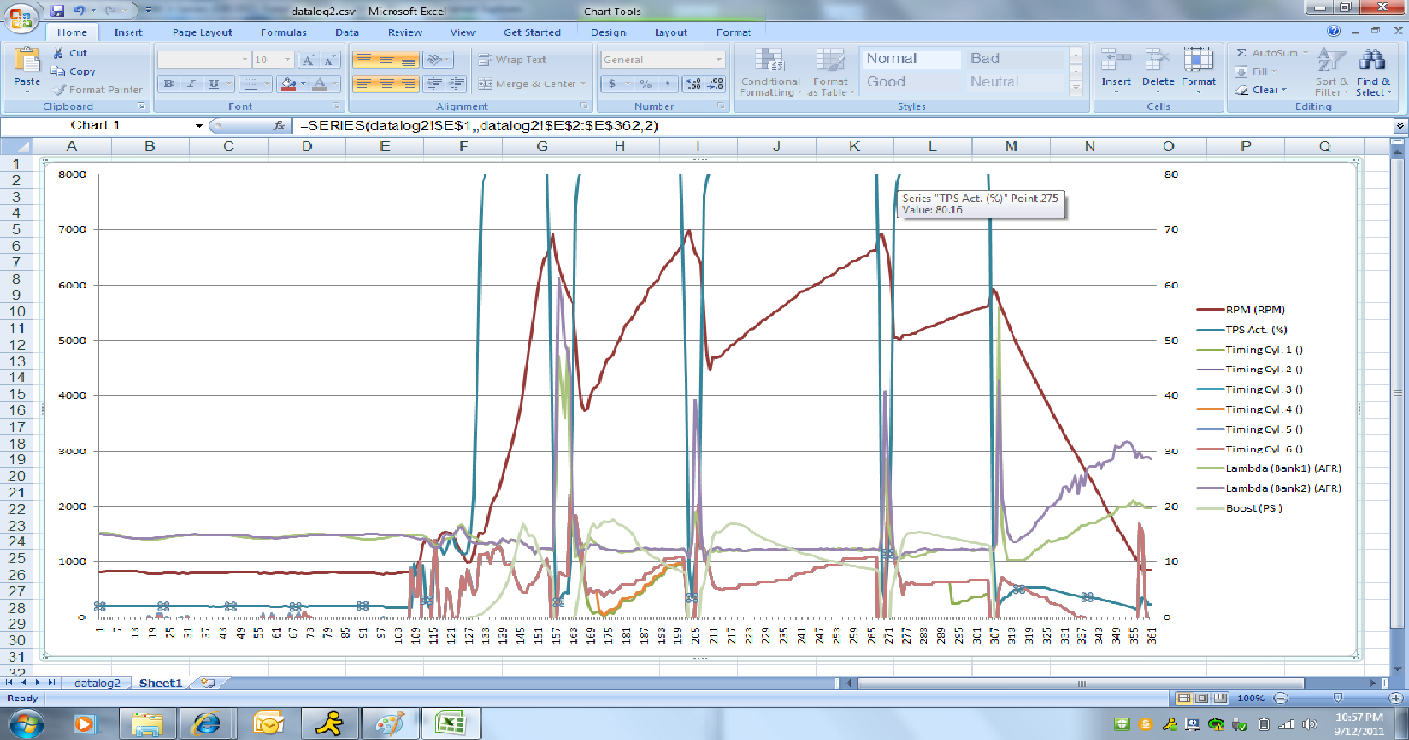
Task: Toggle center horizontal alignment
Action: coord(386,84)
